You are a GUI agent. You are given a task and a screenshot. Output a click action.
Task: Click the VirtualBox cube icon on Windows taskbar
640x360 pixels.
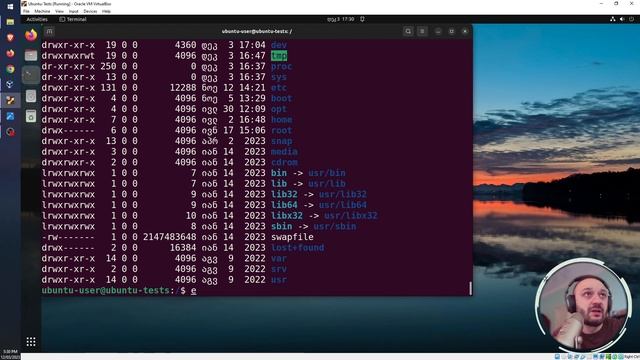click(x=10, y=84)
